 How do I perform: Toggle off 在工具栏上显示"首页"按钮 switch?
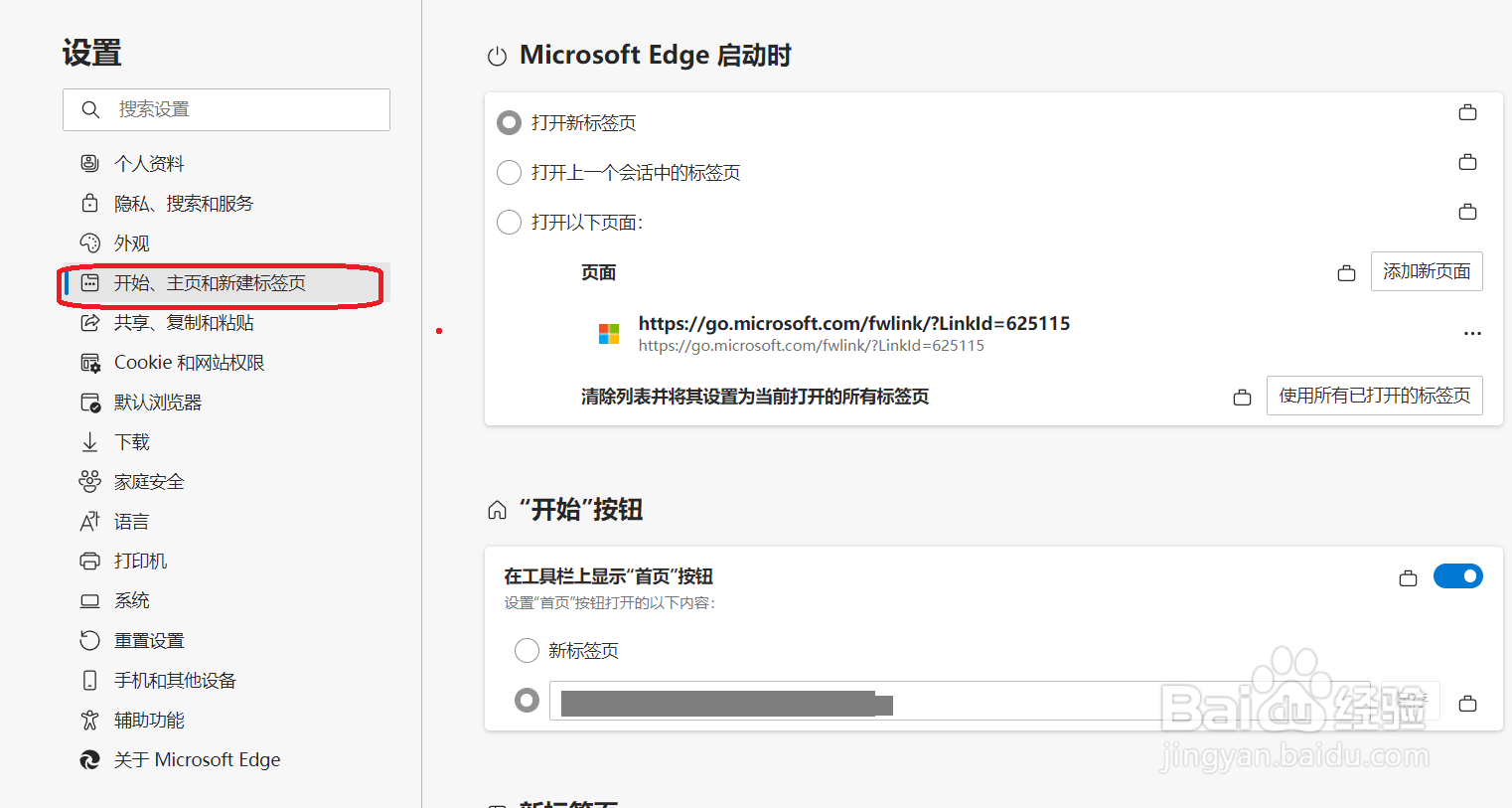tap(1457, 576)
